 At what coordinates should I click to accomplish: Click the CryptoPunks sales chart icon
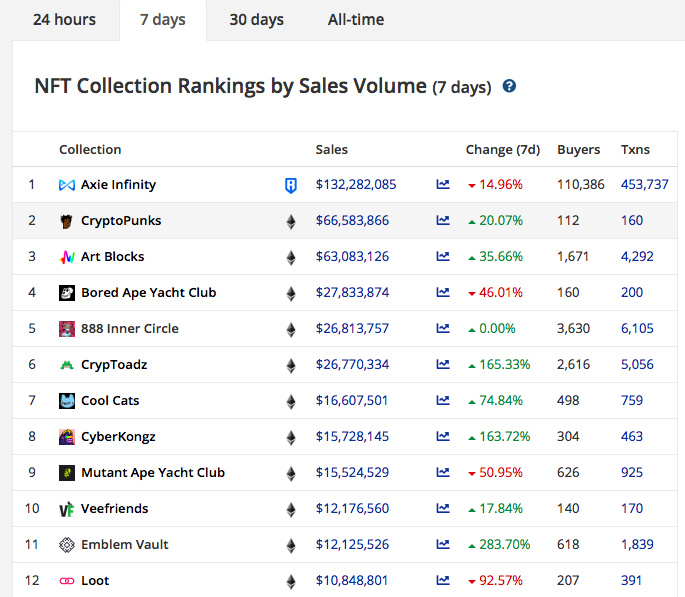tap(443, 221)
